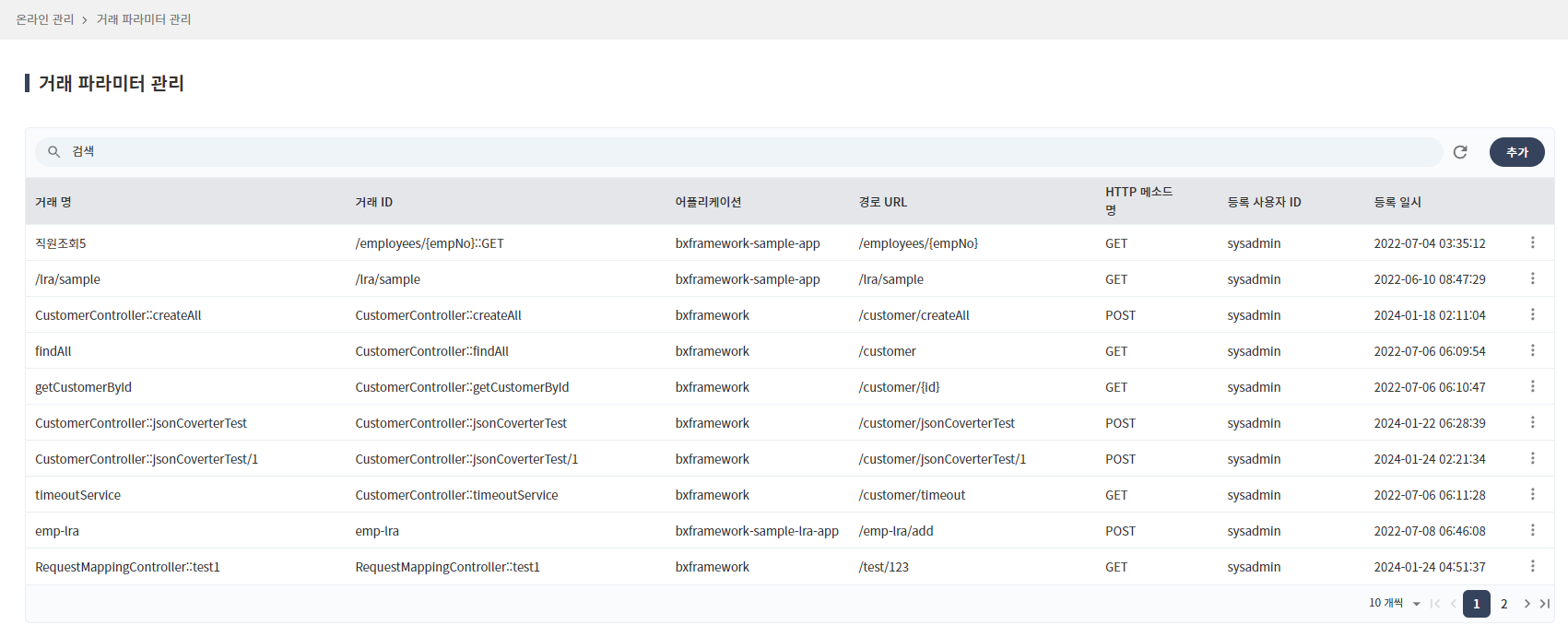
Task: Click CustomerController::createAll transaction name
Action: [x=118, y=315]
